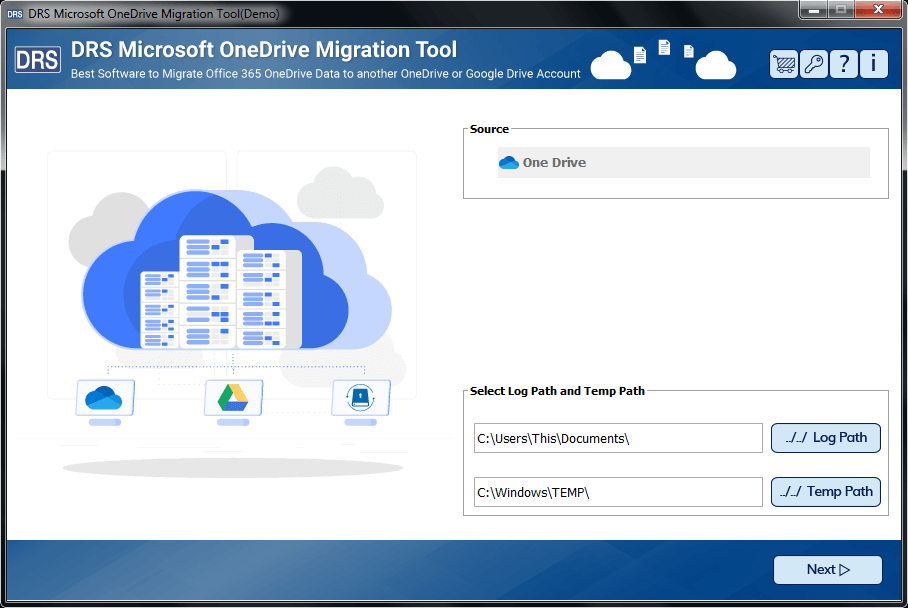
Task: View About info via the 'i' icon
Action: tap(872, 63)
